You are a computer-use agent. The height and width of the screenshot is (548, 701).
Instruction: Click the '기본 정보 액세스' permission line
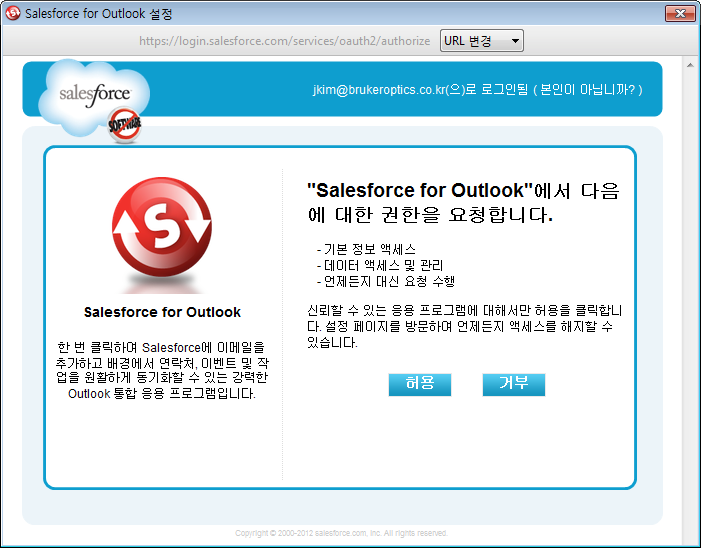tap(366, 249)
